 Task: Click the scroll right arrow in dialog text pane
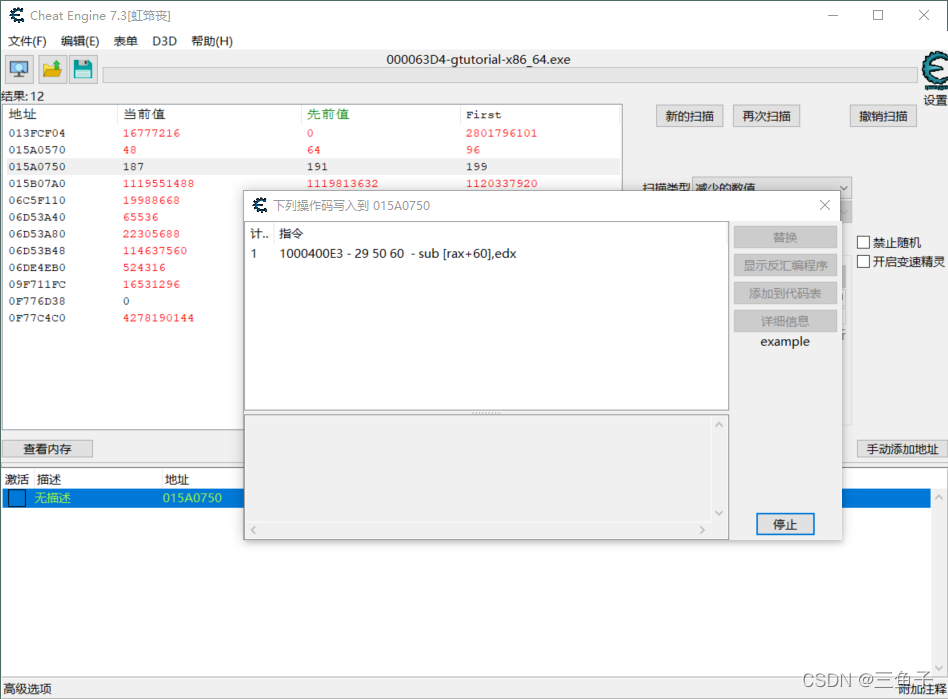(x=702, y=530)
